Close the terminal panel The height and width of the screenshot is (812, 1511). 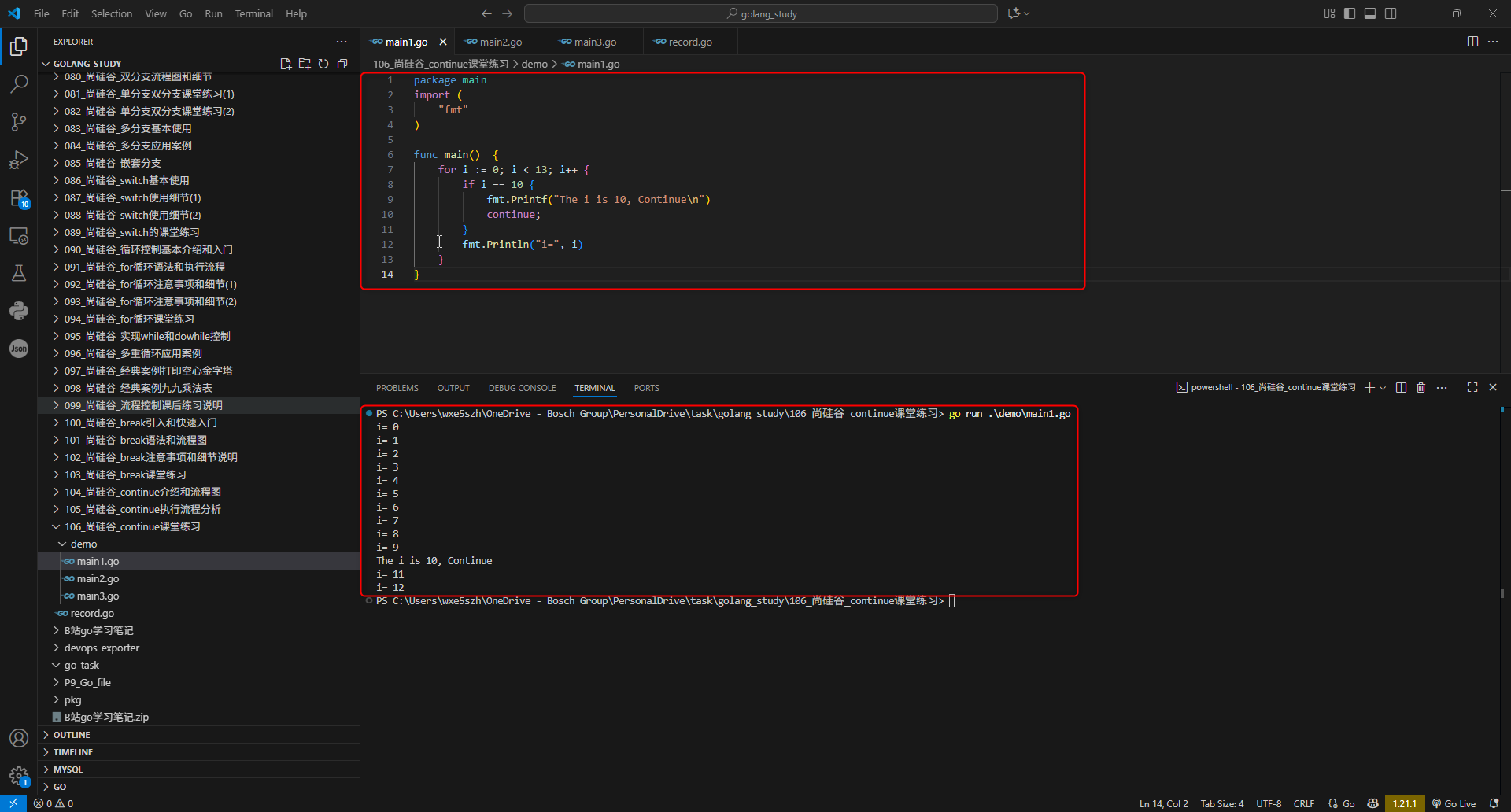[1493, 387]
